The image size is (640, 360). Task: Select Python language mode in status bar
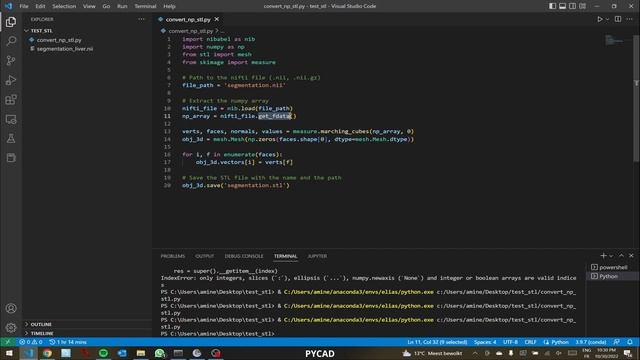pos(556,342)
